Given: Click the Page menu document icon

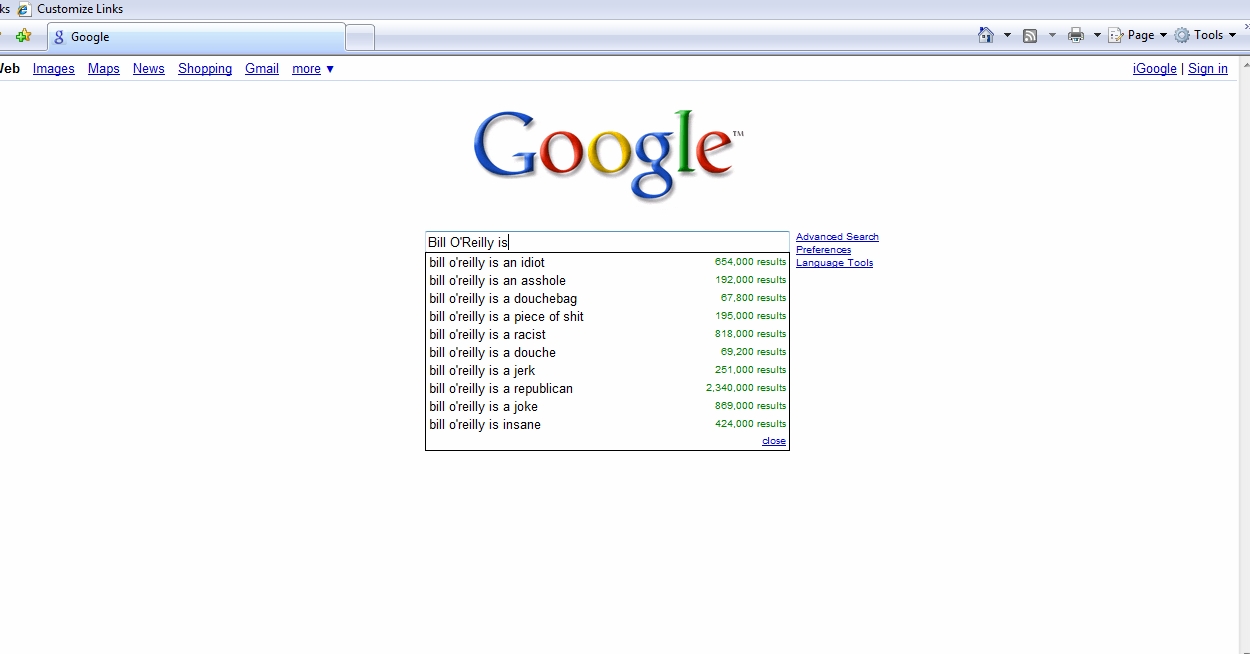Looking at the screenshot, I should coord(1116,35).
